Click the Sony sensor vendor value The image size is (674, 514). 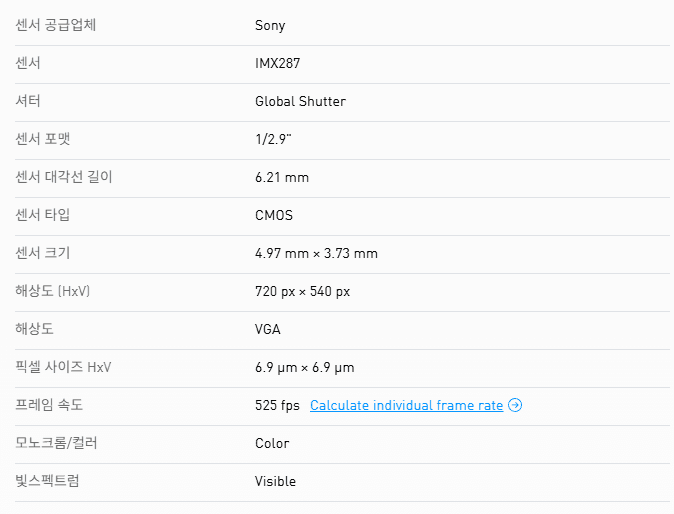tap(270, 25)
